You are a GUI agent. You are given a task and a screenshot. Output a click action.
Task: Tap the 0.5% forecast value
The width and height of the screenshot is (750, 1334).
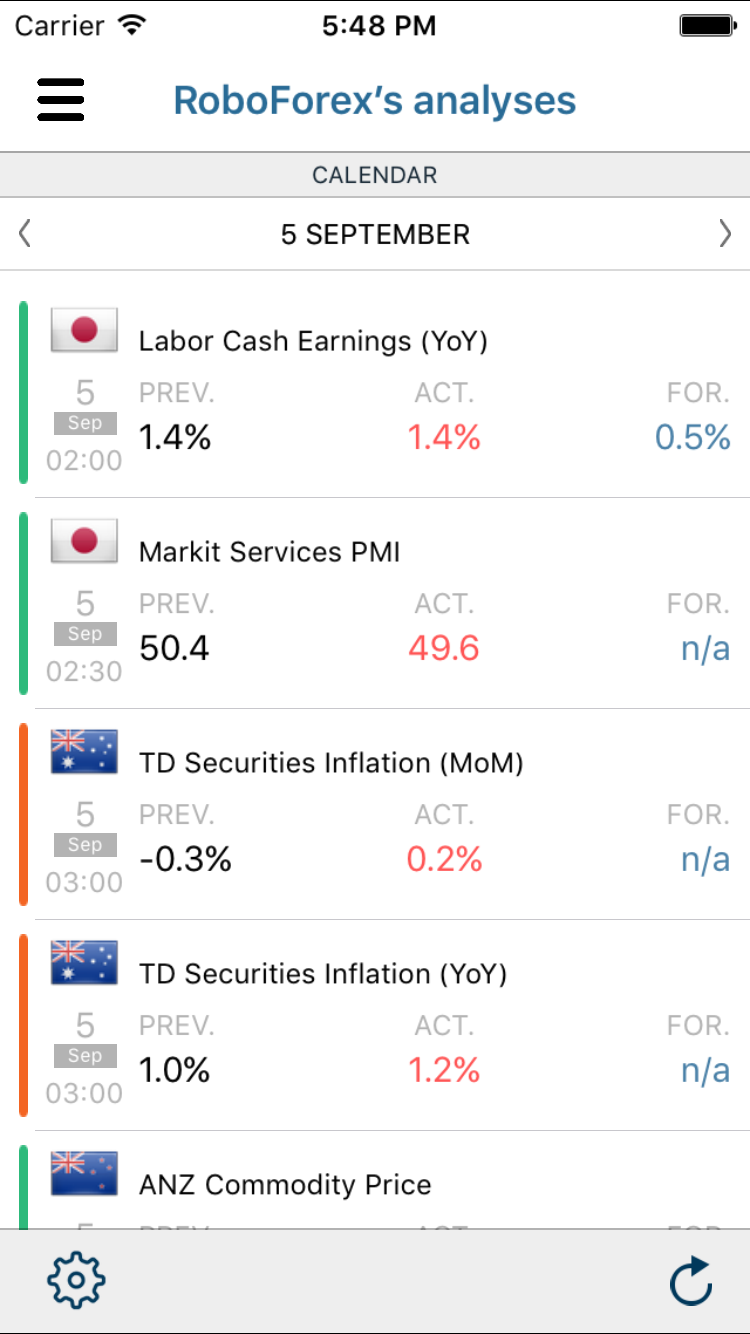pyautogui.click(x=692, y=437)
